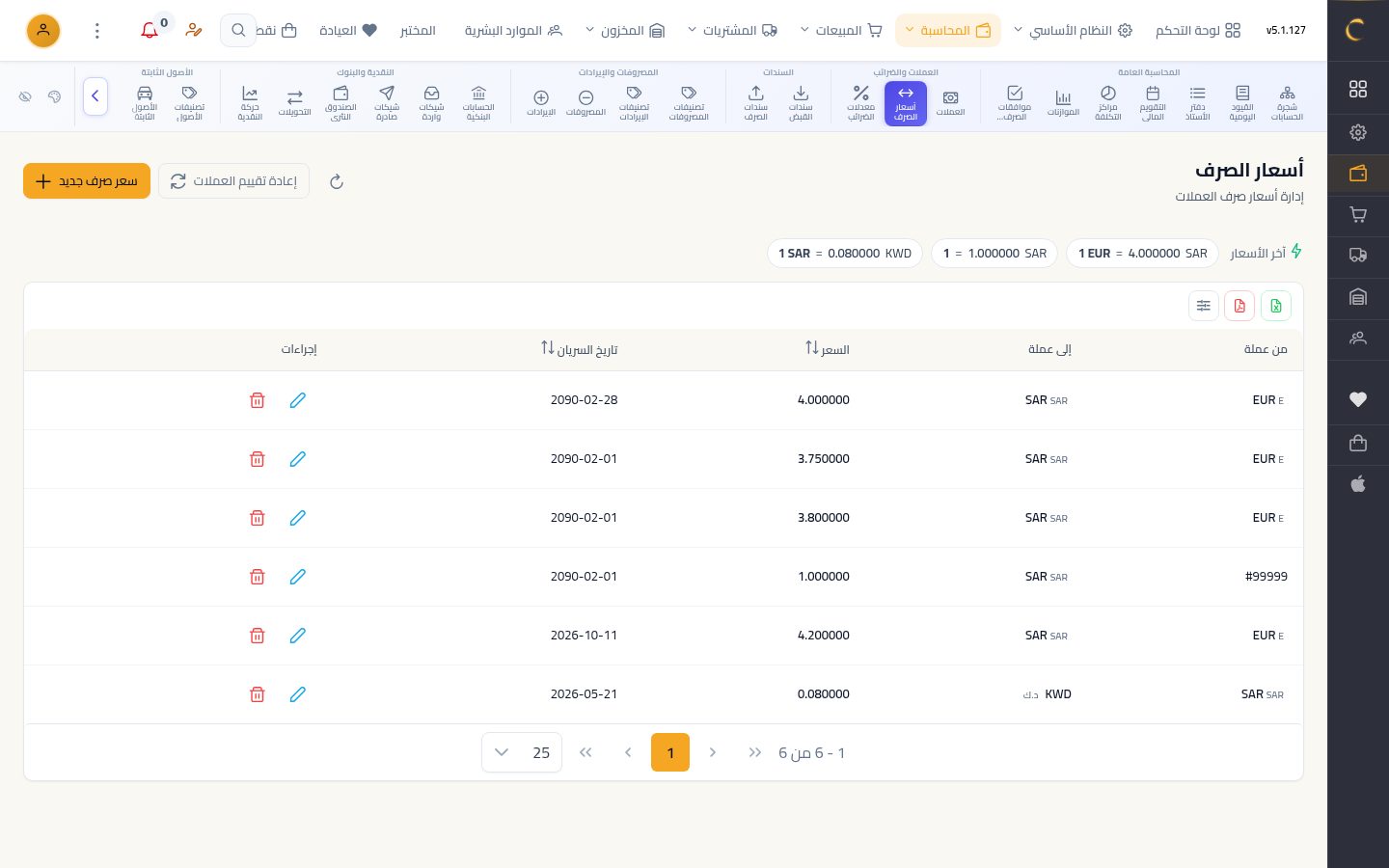Open Payment Vouchers (سندات الصرف)
This screenshot has height=868, width=1389.
(756, 102)
